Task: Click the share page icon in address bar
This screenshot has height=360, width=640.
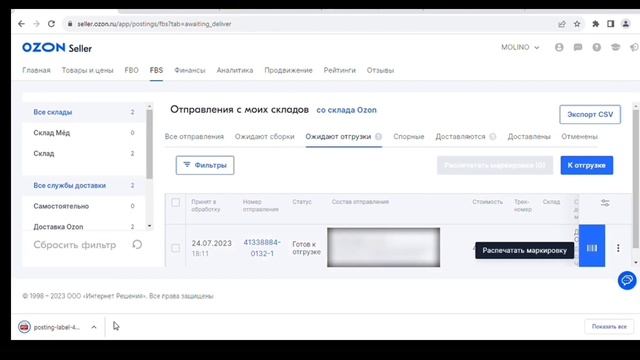Action: [562, 24]
